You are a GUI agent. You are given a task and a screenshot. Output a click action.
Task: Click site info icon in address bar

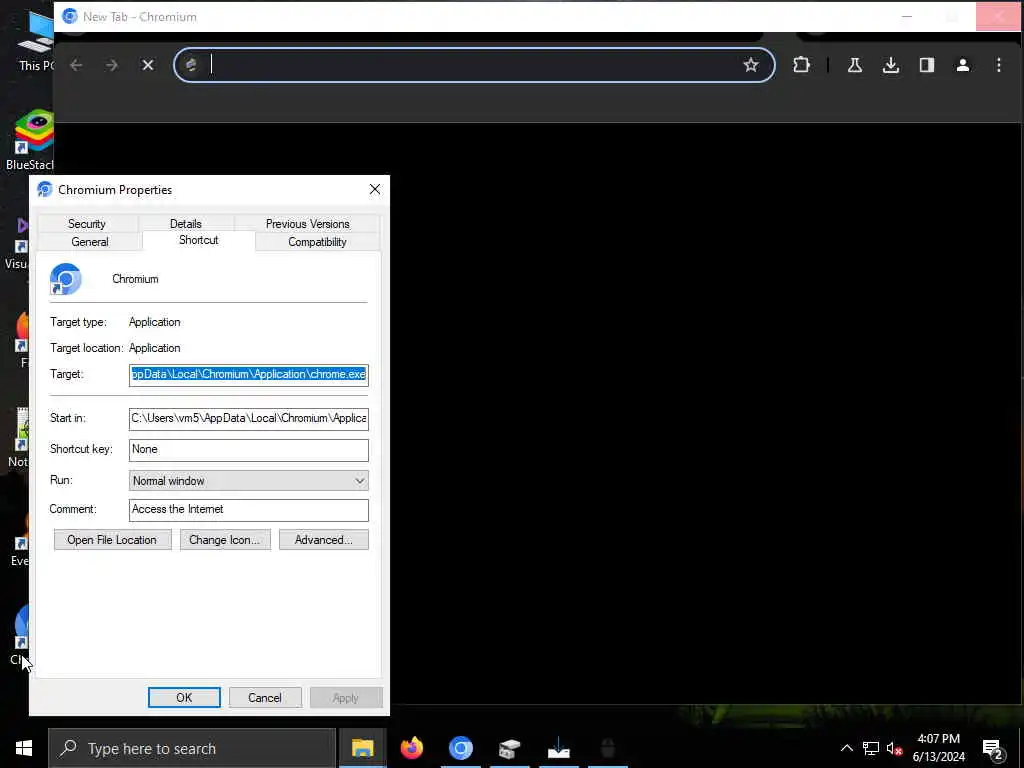[191, 65]
